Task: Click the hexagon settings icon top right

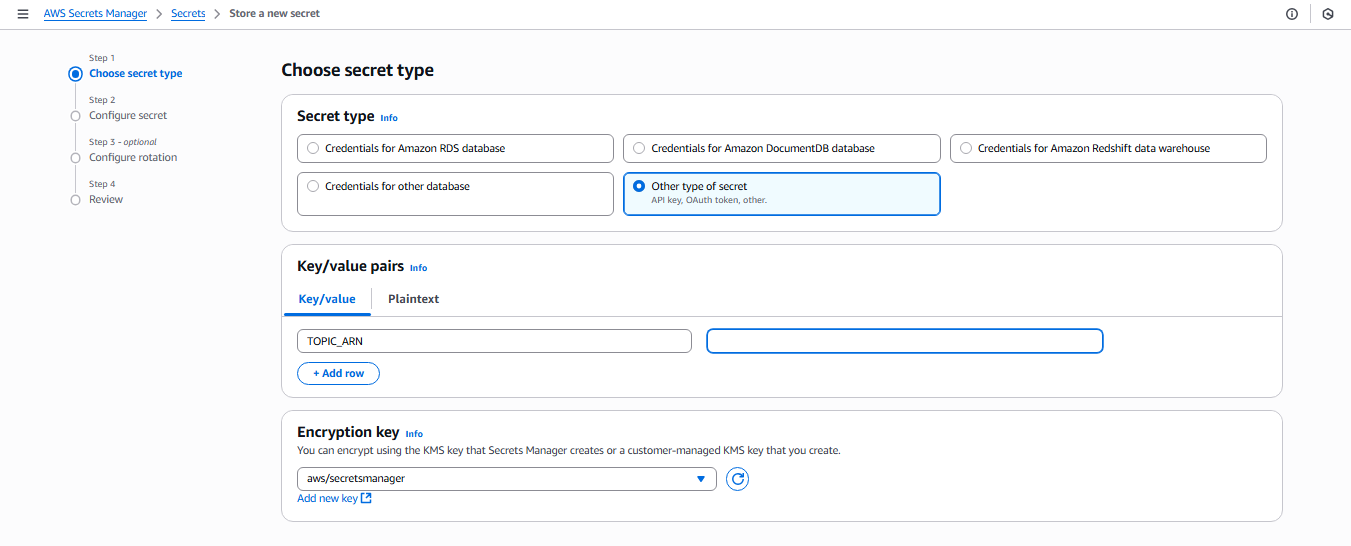Action: point(1328,14)
